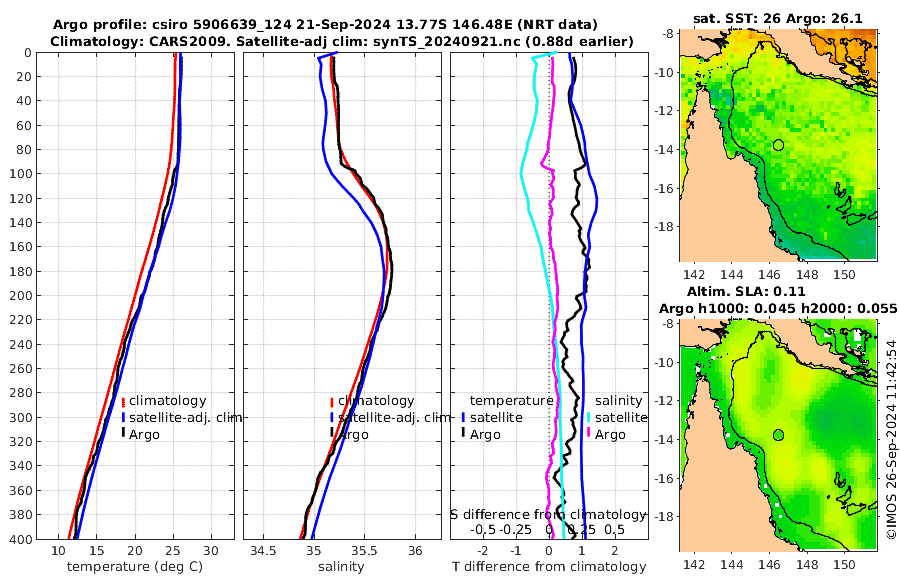Viewport: 900px width, 580px height.
Task: Click the depth tick label '100'
Action: tap(20, 173)
